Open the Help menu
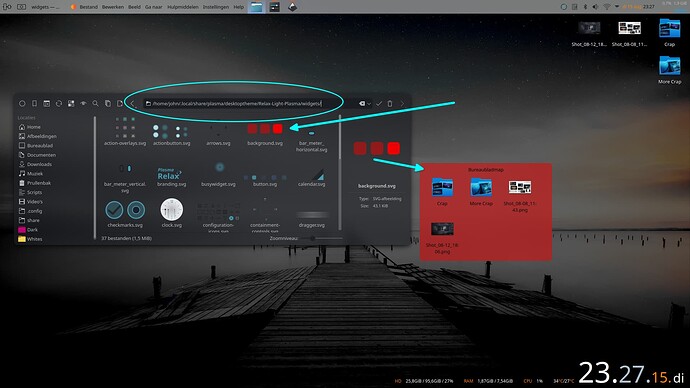 tap(239, 7)
